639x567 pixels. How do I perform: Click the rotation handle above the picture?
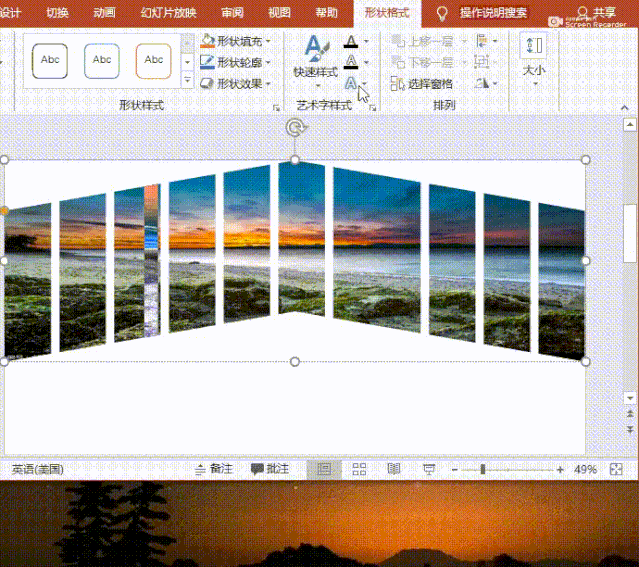click(294, 127)
